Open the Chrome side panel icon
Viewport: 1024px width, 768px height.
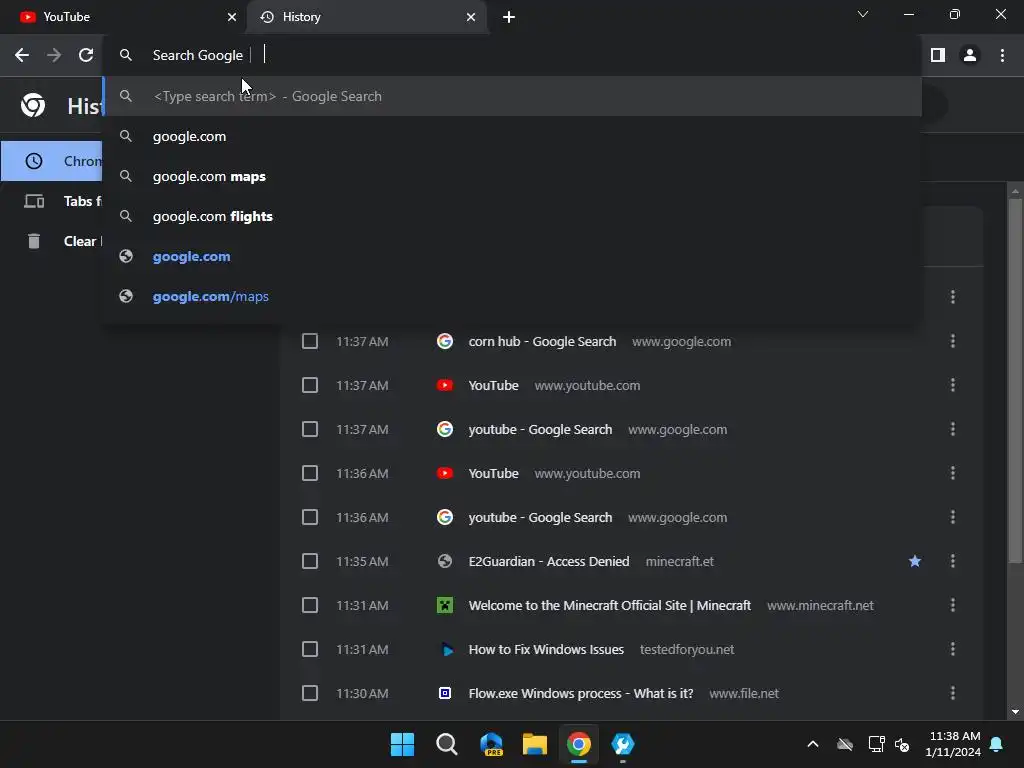pos(938,55)
